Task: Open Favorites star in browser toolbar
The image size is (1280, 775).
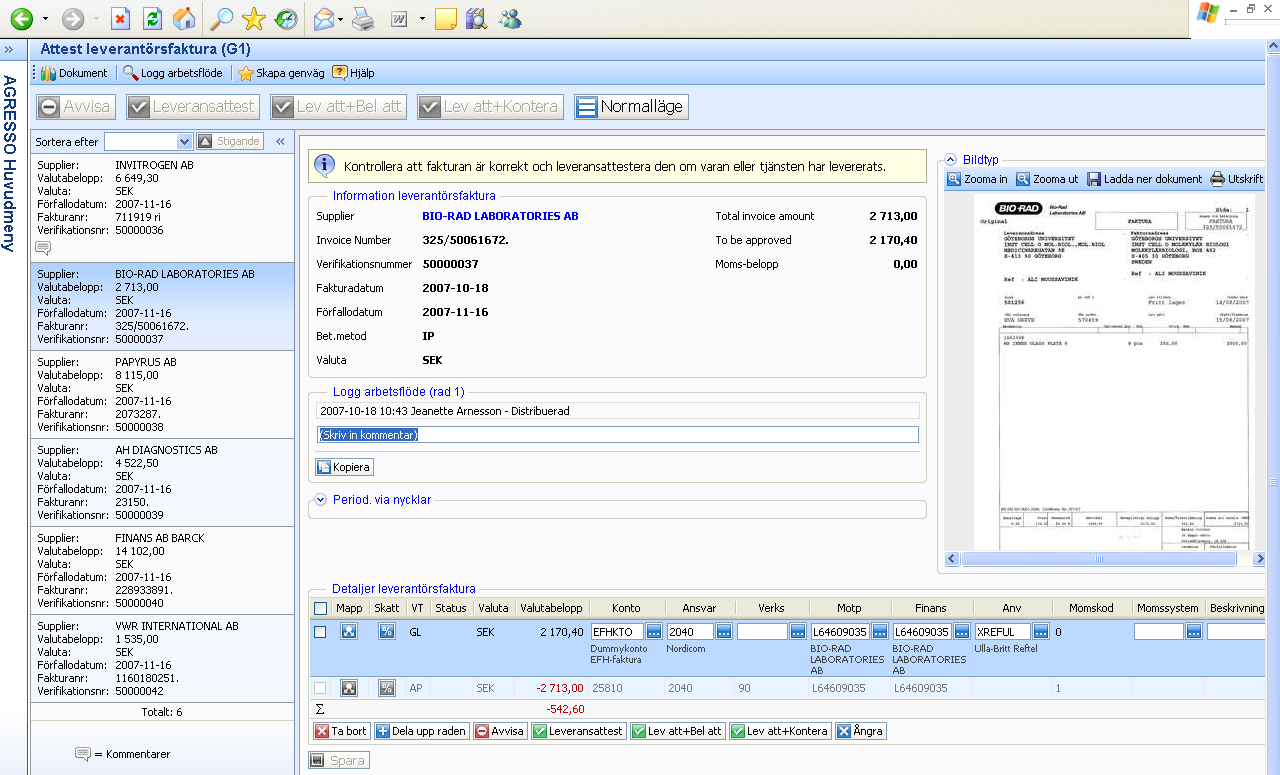Action: (x=254, y=18)
